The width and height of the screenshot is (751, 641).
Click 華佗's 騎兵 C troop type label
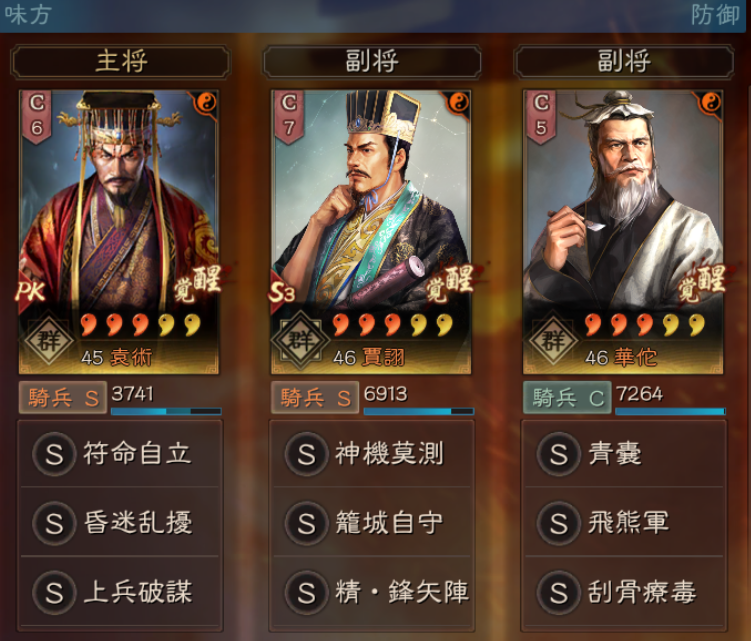(567, 398)
